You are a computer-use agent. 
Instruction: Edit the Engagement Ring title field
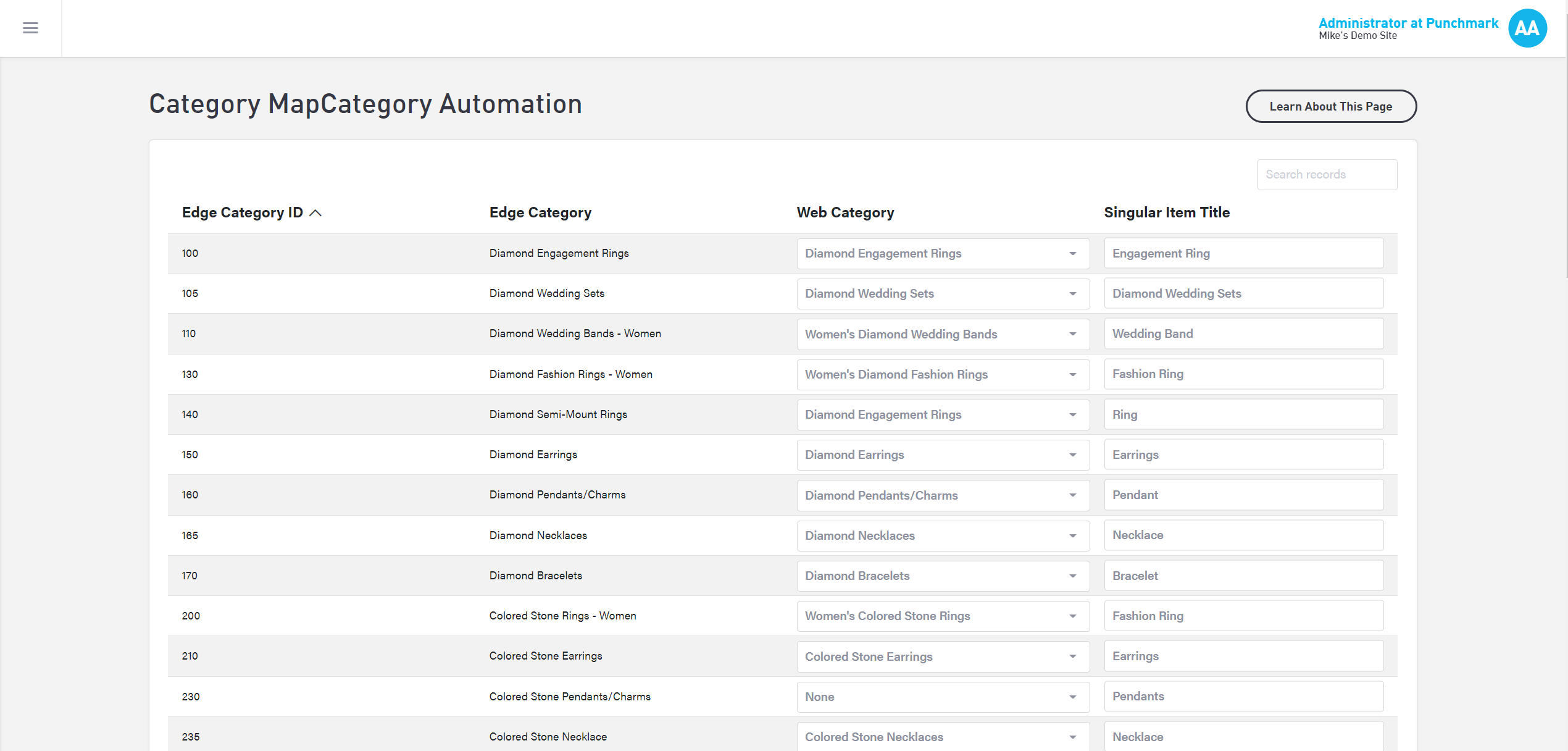(x=1243, y=253)
